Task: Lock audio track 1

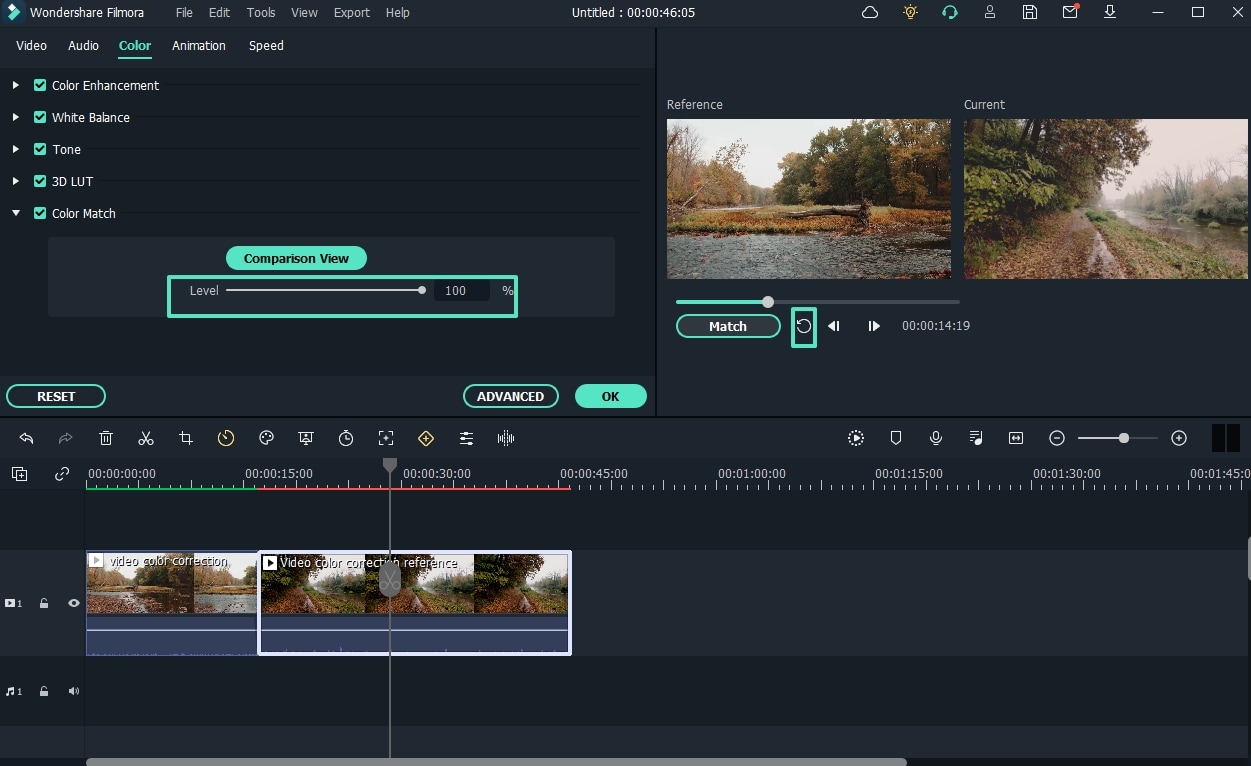Action: tap(44, 691)
